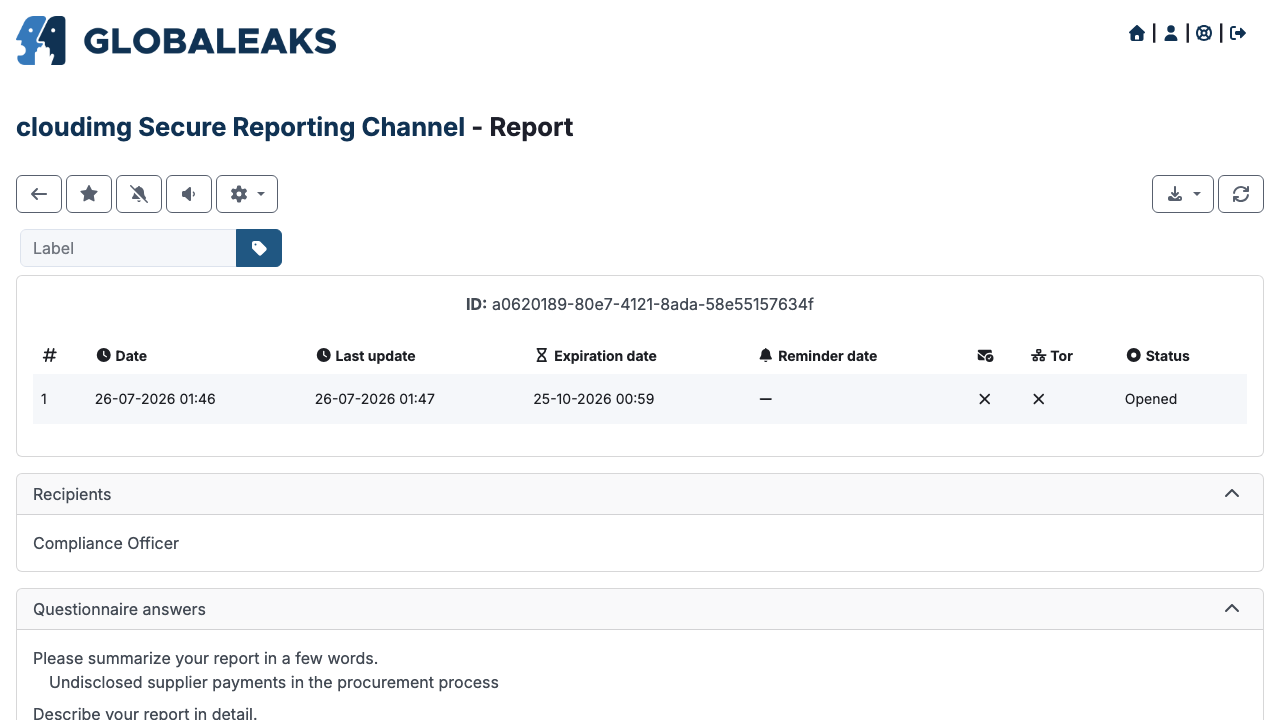Click the envelope subscription column icon

pos(985,356)
